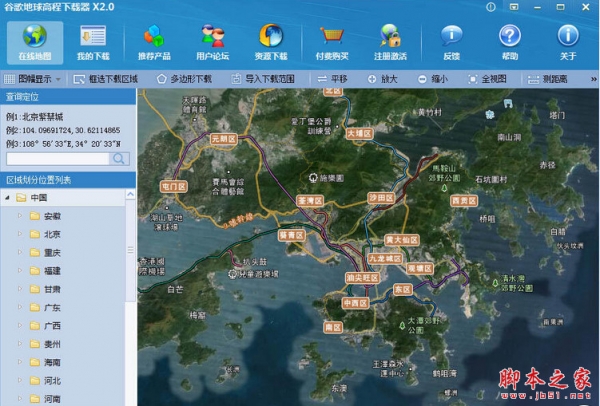Expand the 广东 folder
This screenshot has width=600, height=406.
coord(20,307)
